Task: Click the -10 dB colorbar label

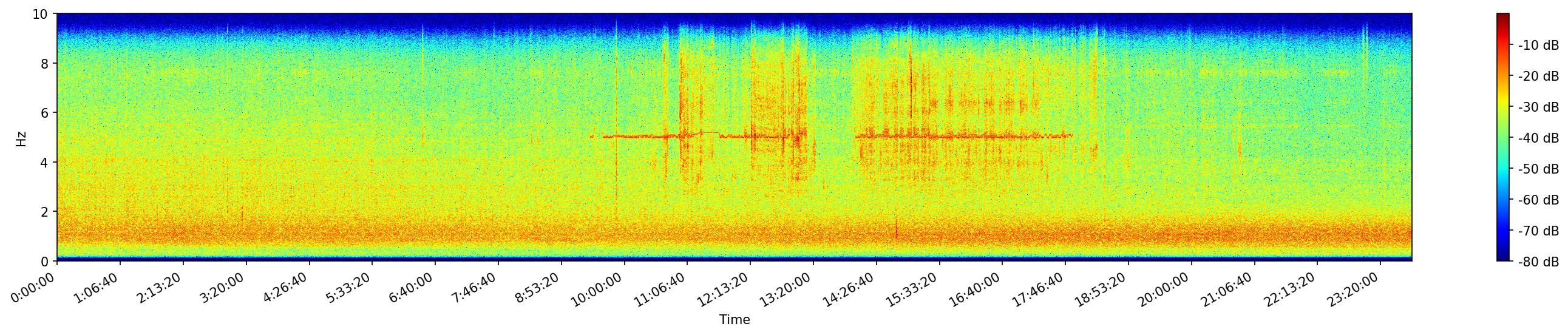Action: [x=1538, y=46]
